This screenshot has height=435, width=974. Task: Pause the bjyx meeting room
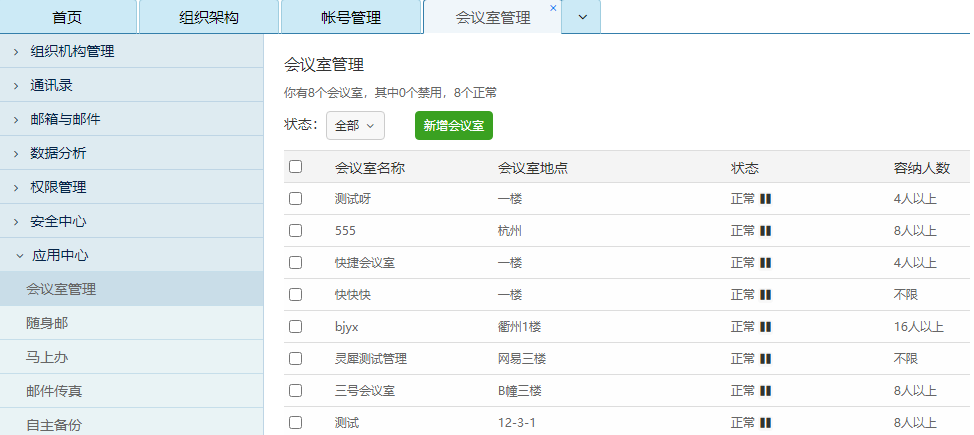[766, 327]
